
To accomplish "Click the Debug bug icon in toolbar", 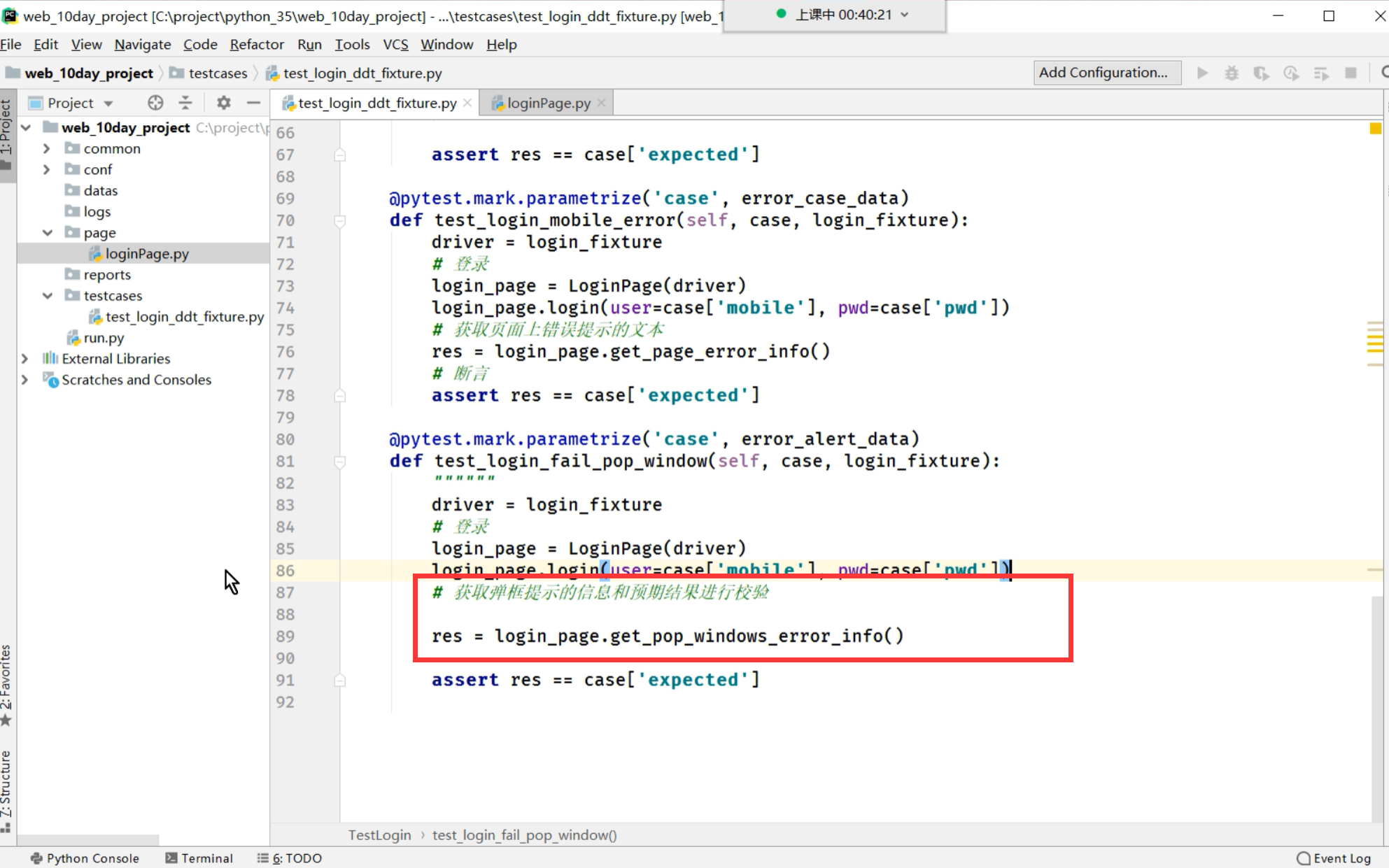I will (x=1232, y=73).
